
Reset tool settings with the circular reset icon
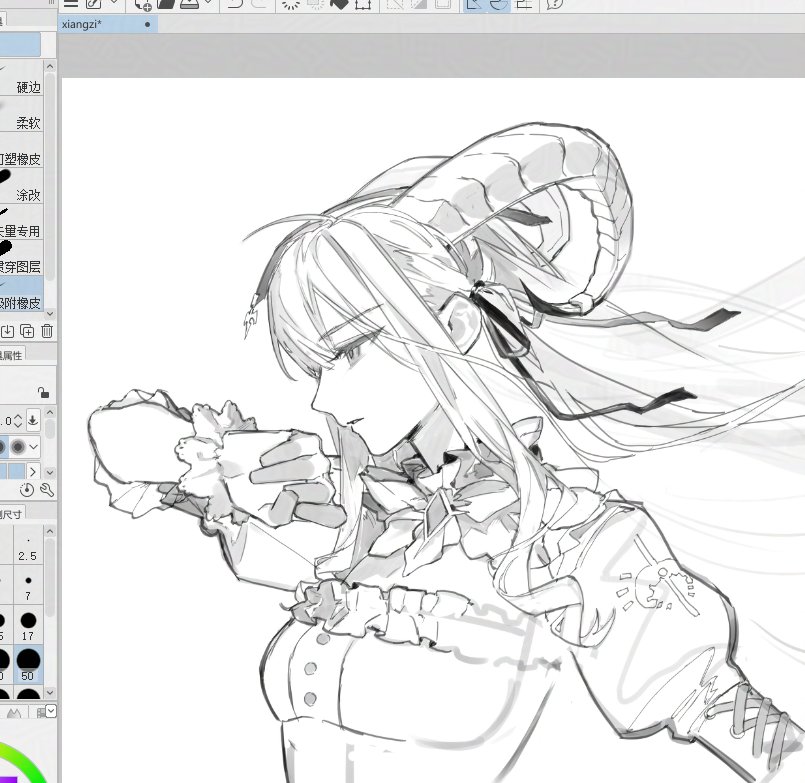[27, 490]
